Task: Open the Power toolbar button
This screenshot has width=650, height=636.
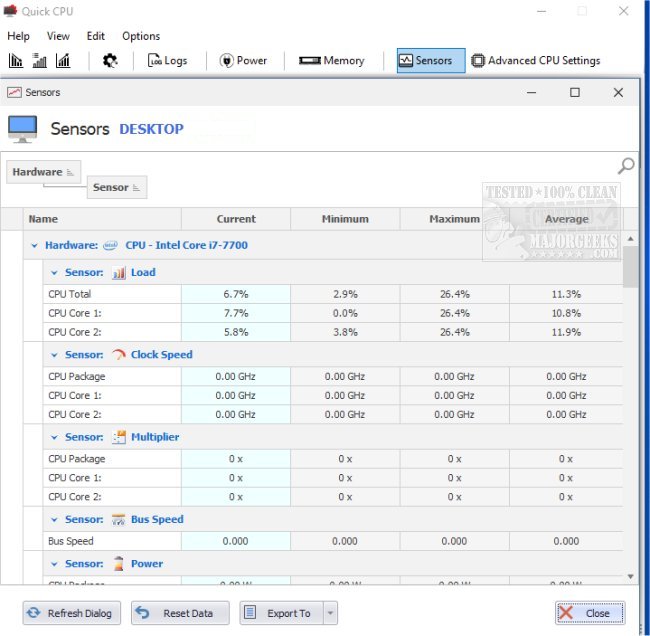Action: [243, 61]
